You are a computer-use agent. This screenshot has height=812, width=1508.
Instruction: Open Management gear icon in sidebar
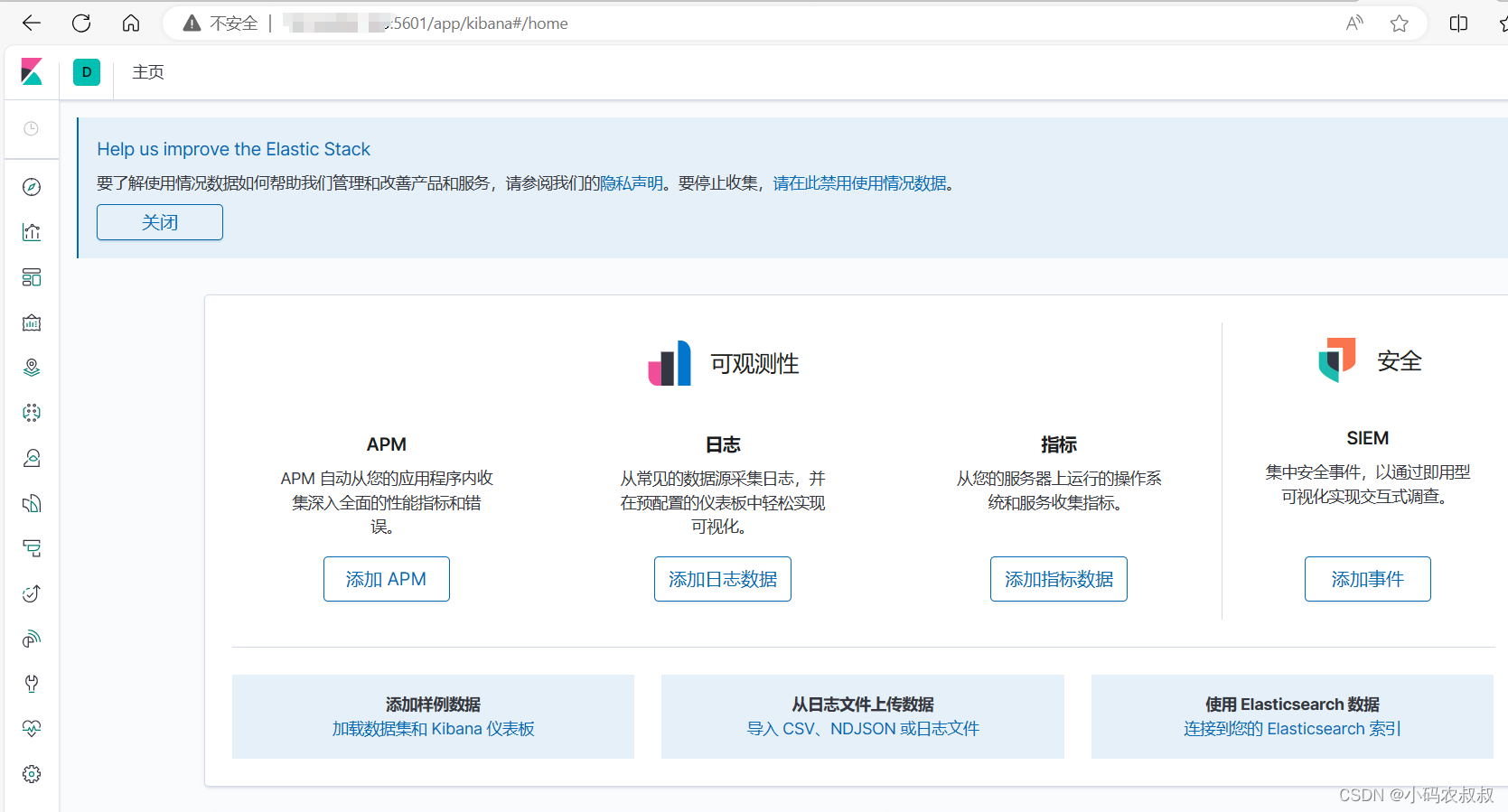32,774
